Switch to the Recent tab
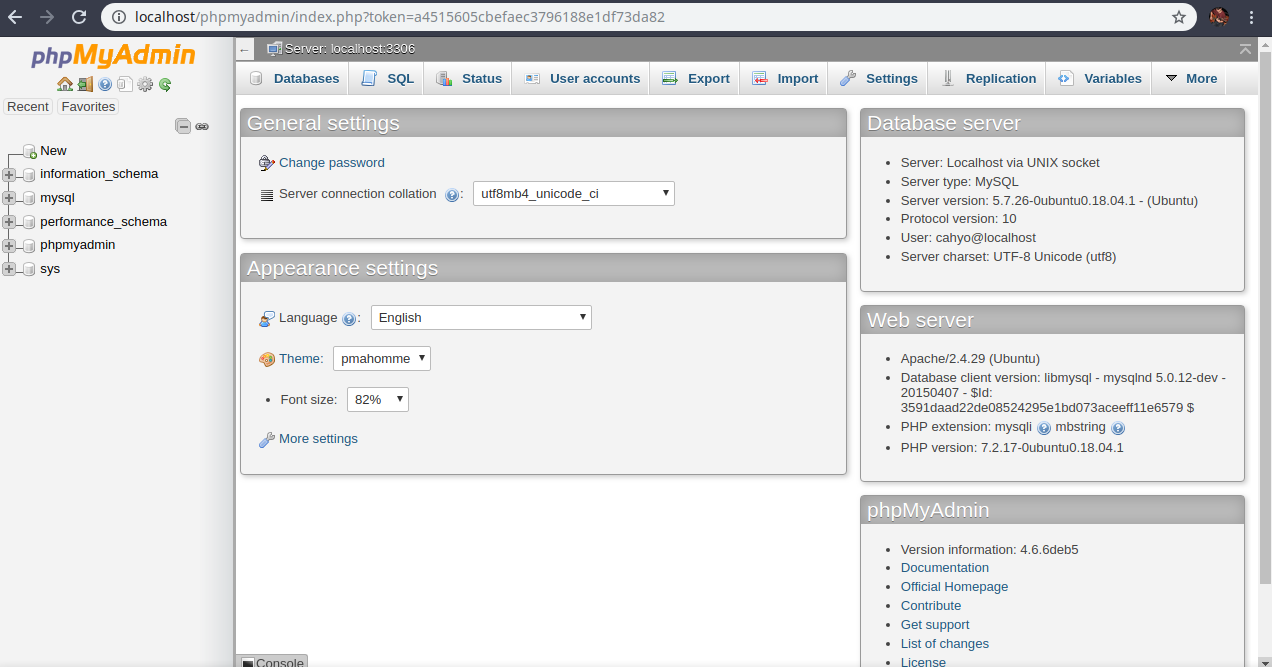Image resolution: width=1272 pixels, height=667 pixels. pos(27,106)
